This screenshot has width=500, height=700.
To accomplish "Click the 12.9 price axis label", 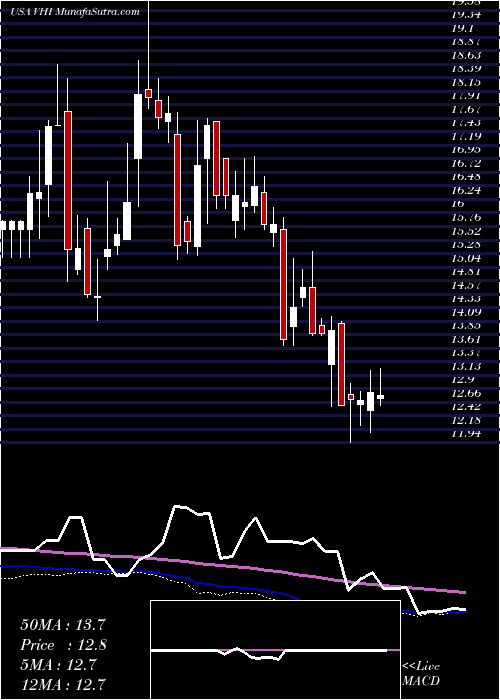I will (x=463, y=379).
